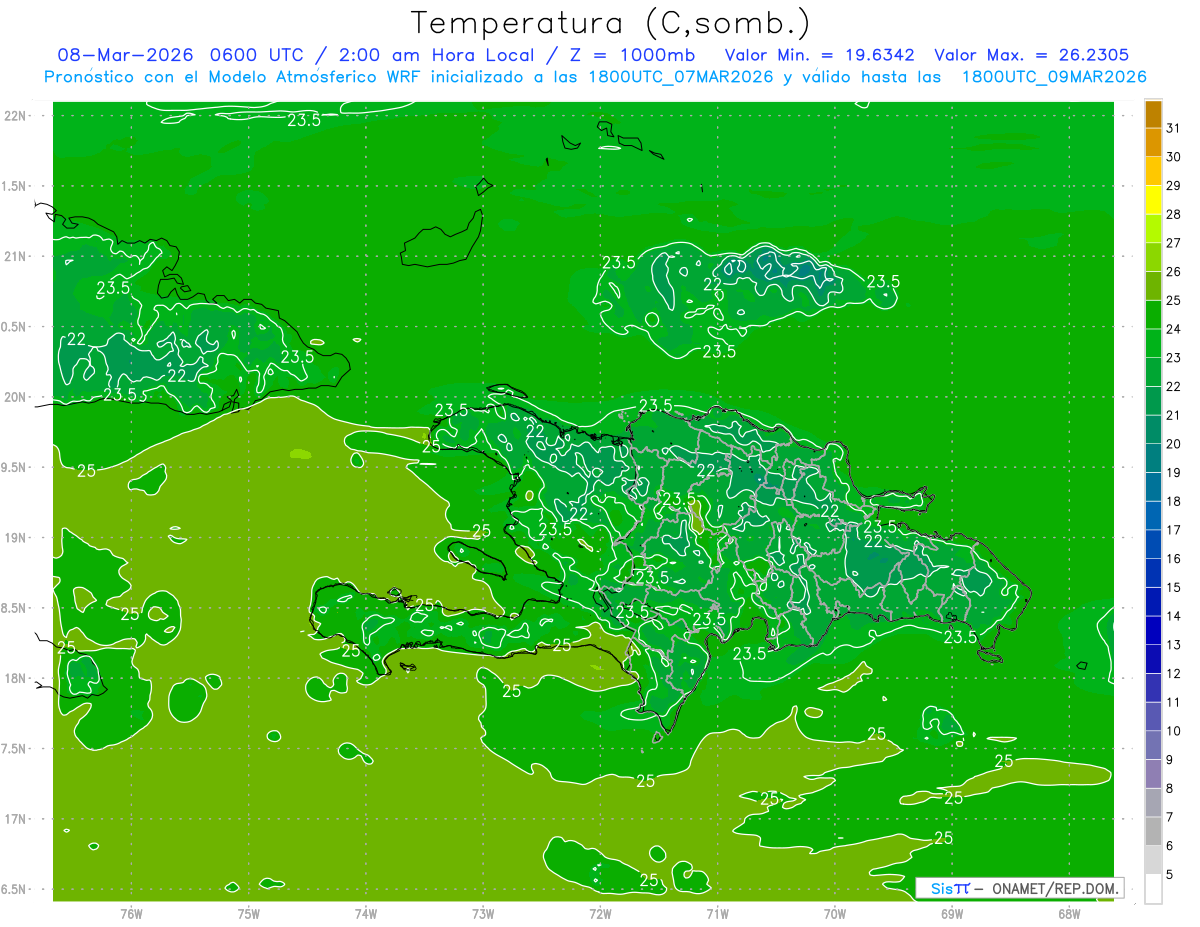The height and width of the screenshot is (927, 1200).
Task: Click the "5" legend scale number
Action: click(1170, 875)
